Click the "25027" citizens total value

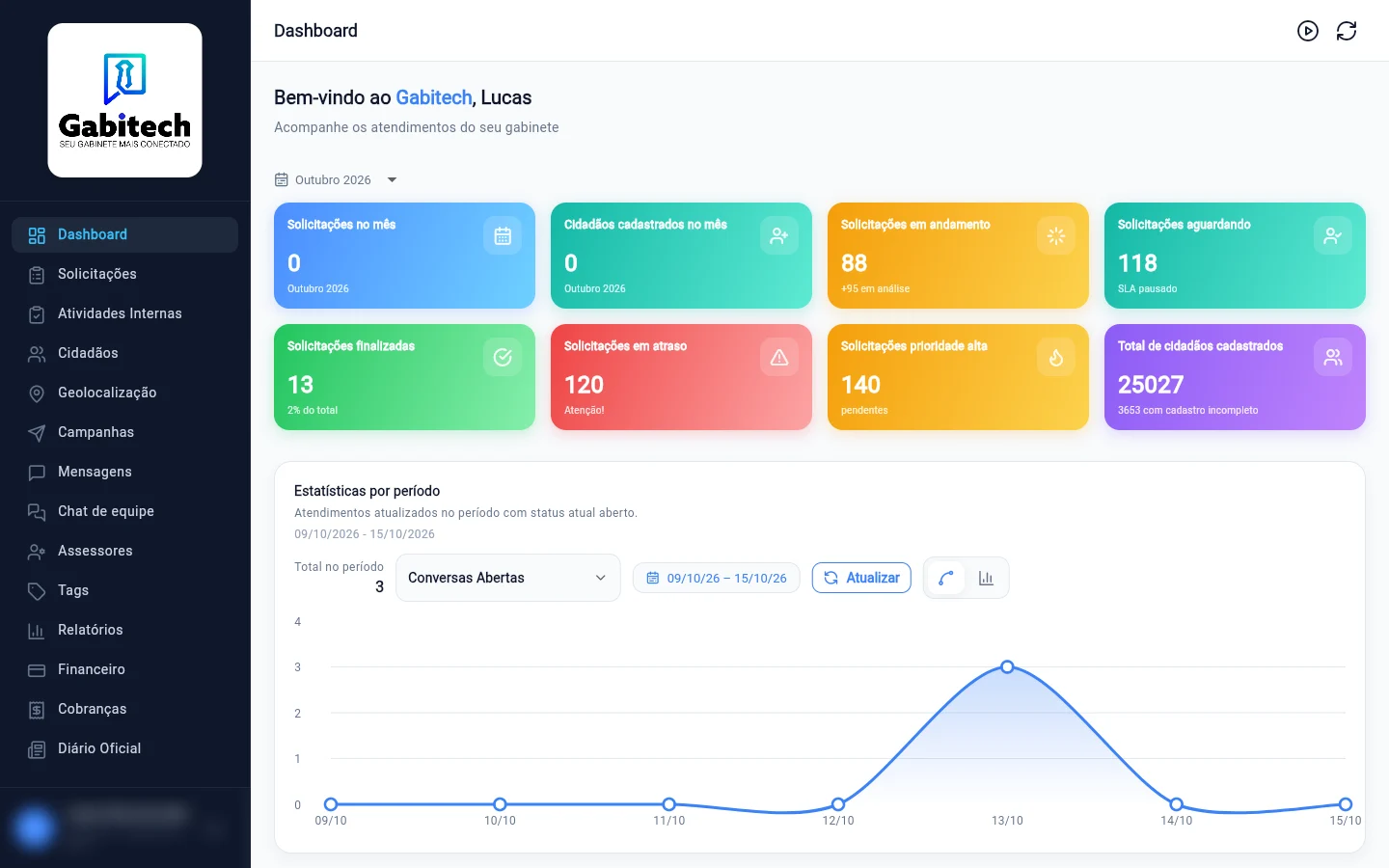click(1151, 385)
